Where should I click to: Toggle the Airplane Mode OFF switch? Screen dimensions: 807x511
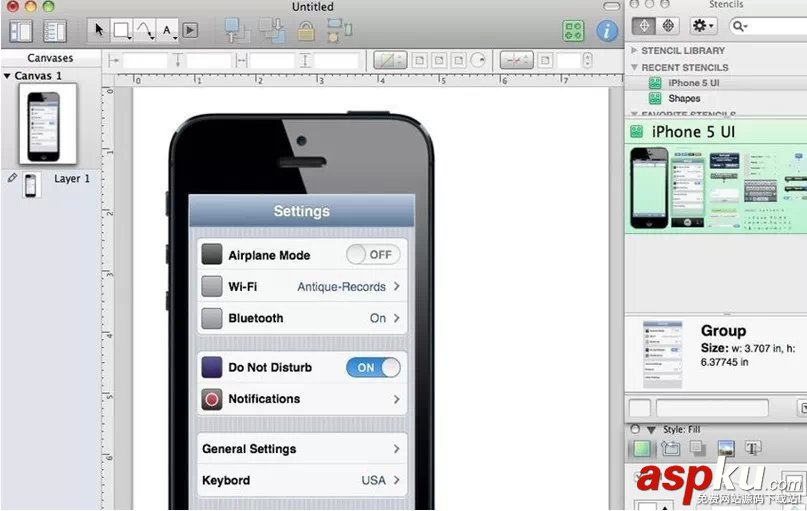tap(373, 254)
